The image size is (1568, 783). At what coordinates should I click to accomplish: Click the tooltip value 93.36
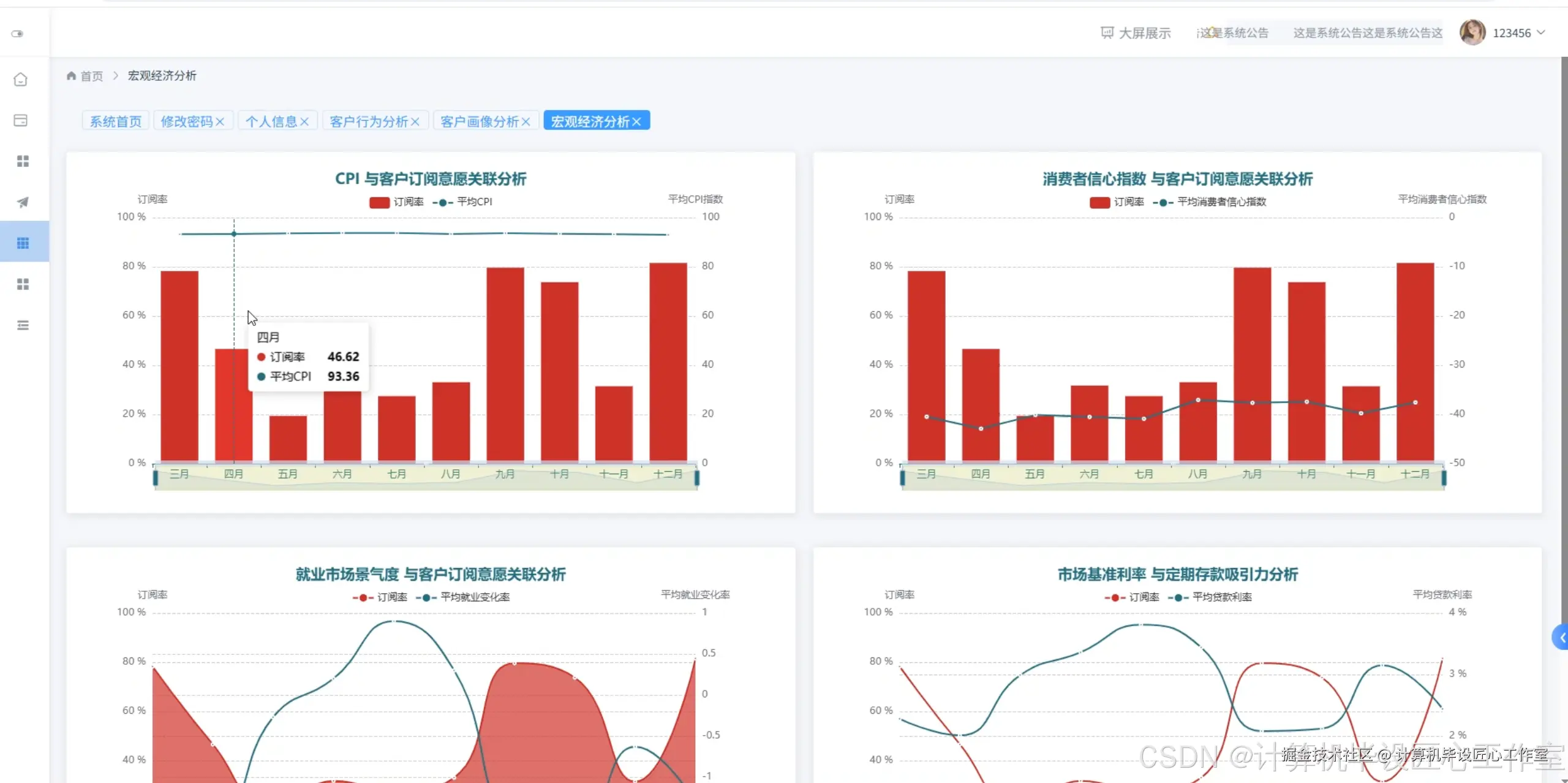(x=343, y=376)
